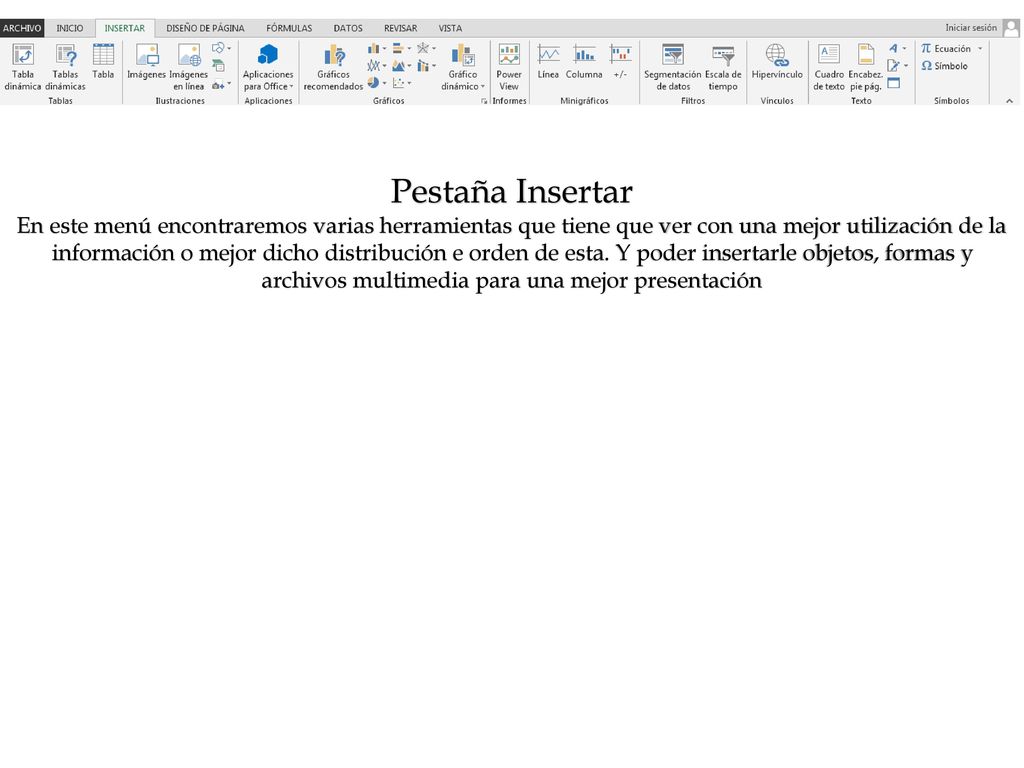
Task: Open Tablas dinámicas recomendadas
Action: (x=65, y=67)
